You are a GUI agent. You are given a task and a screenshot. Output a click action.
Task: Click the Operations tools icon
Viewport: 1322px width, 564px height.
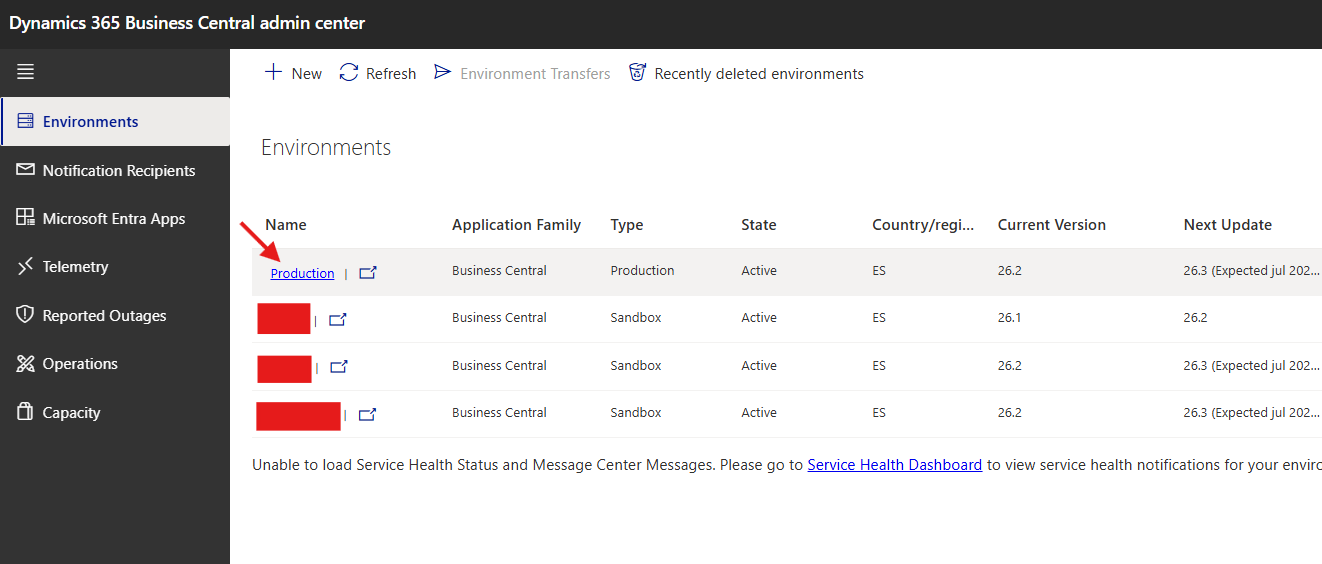tap(25, 364)
